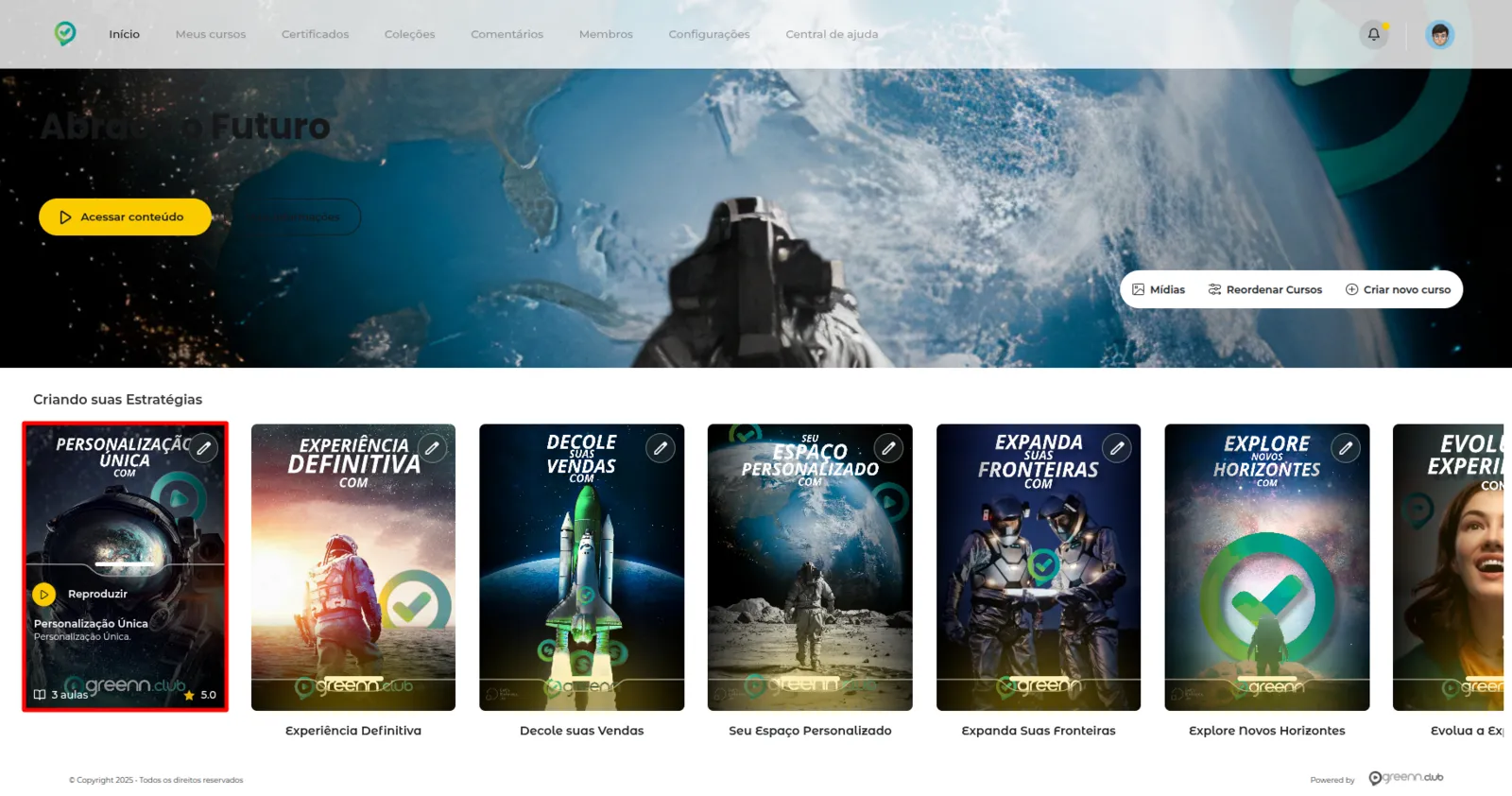Click the Decole suas Vendas title text
This screenshot has height=796, width=1512.
(582, 731)
